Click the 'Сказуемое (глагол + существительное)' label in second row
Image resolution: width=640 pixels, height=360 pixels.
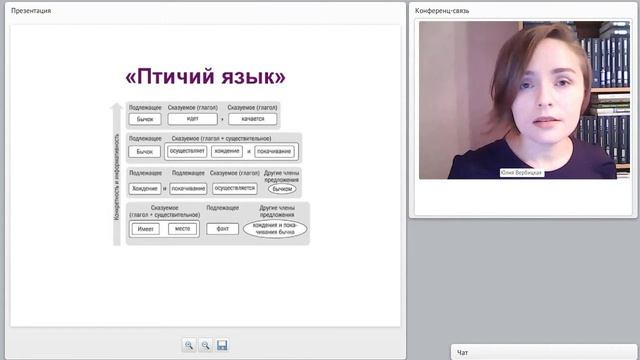(221, 138)
